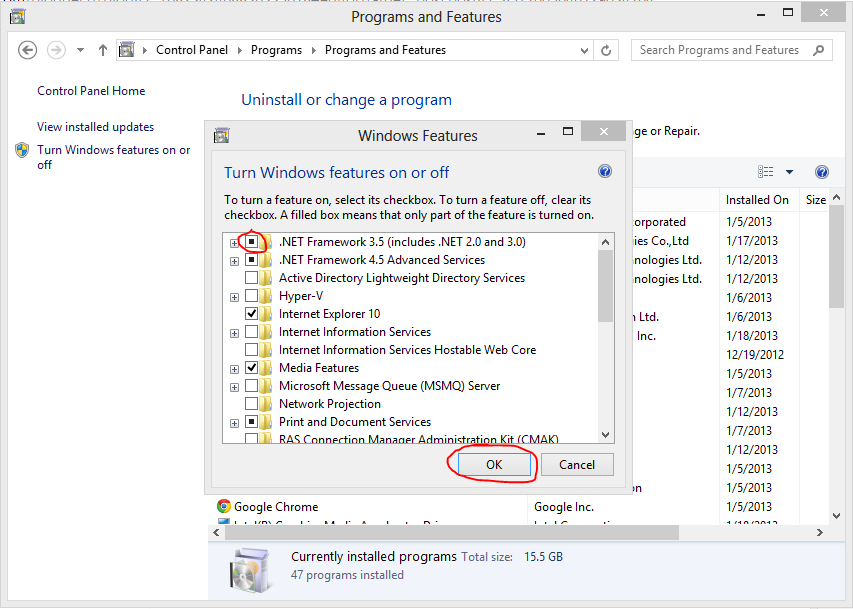Click Turn Windows features on or off link
This screenshot has width=853, height=609.
114,157
